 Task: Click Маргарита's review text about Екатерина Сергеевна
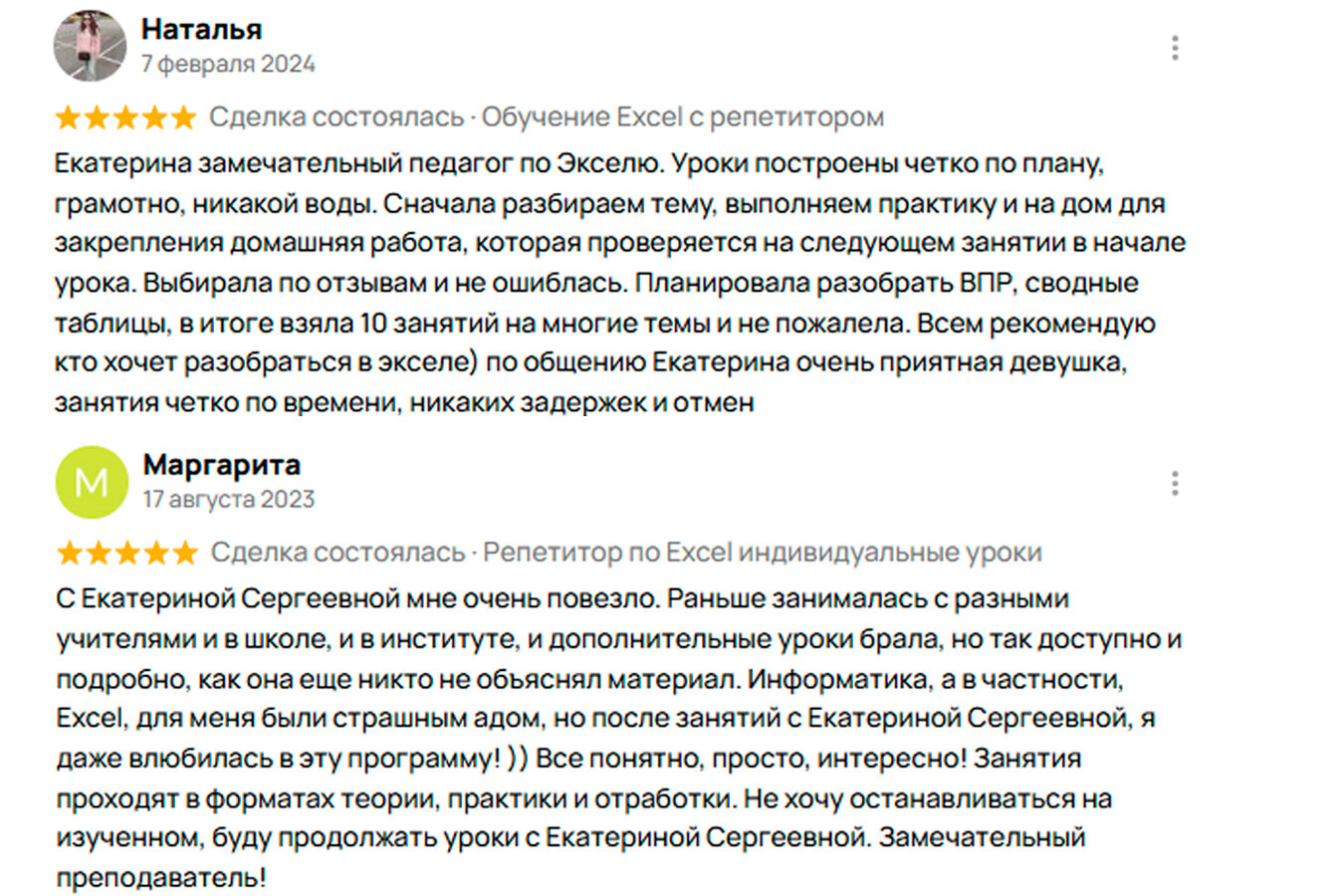pos(619,738)
